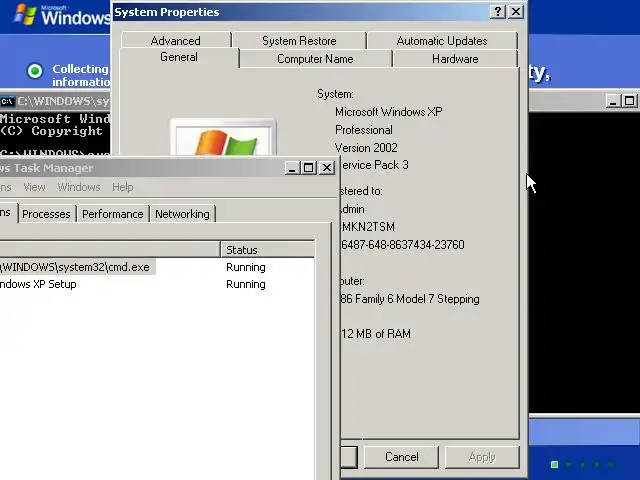The image size is (640, 480).
Task: Close the System Properties dialog
Action: coord(516,11)
